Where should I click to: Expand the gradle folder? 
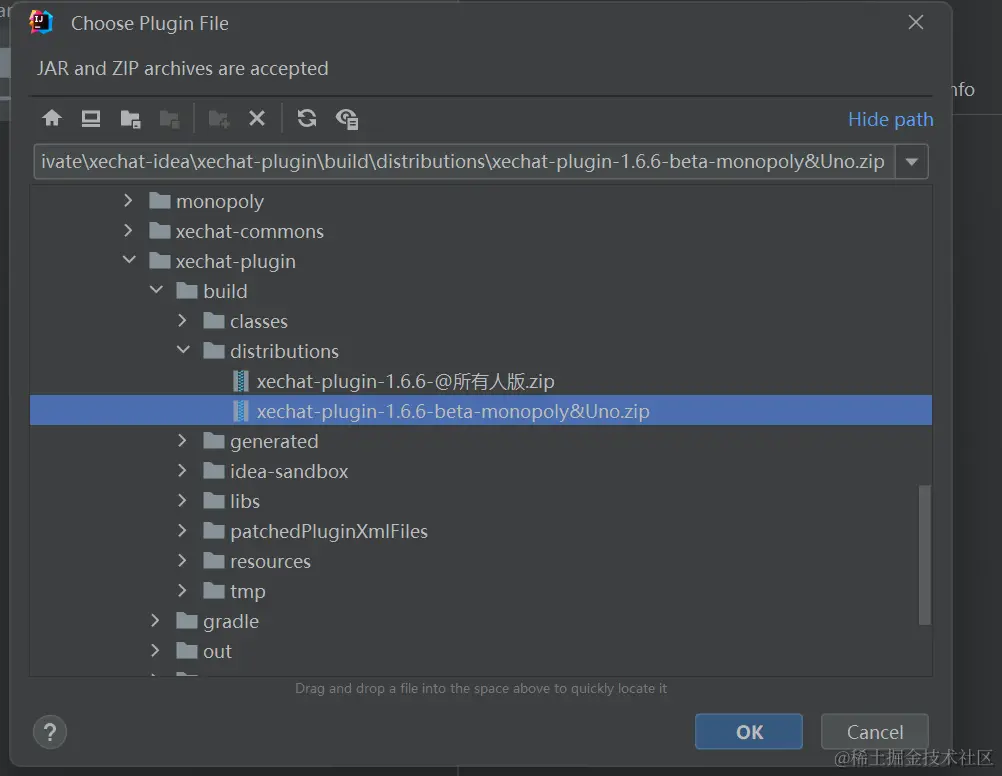click(x=155, y=621)
